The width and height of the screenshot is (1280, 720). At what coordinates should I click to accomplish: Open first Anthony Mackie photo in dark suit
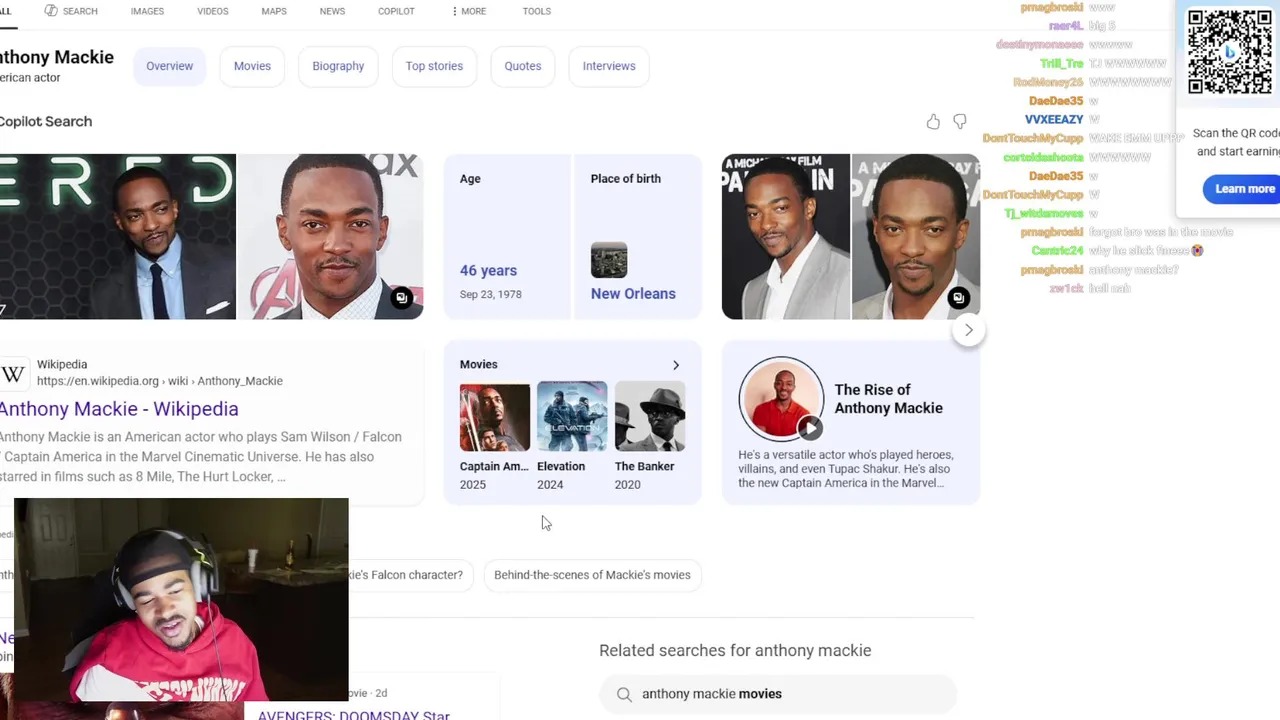[x=117, y=237]
